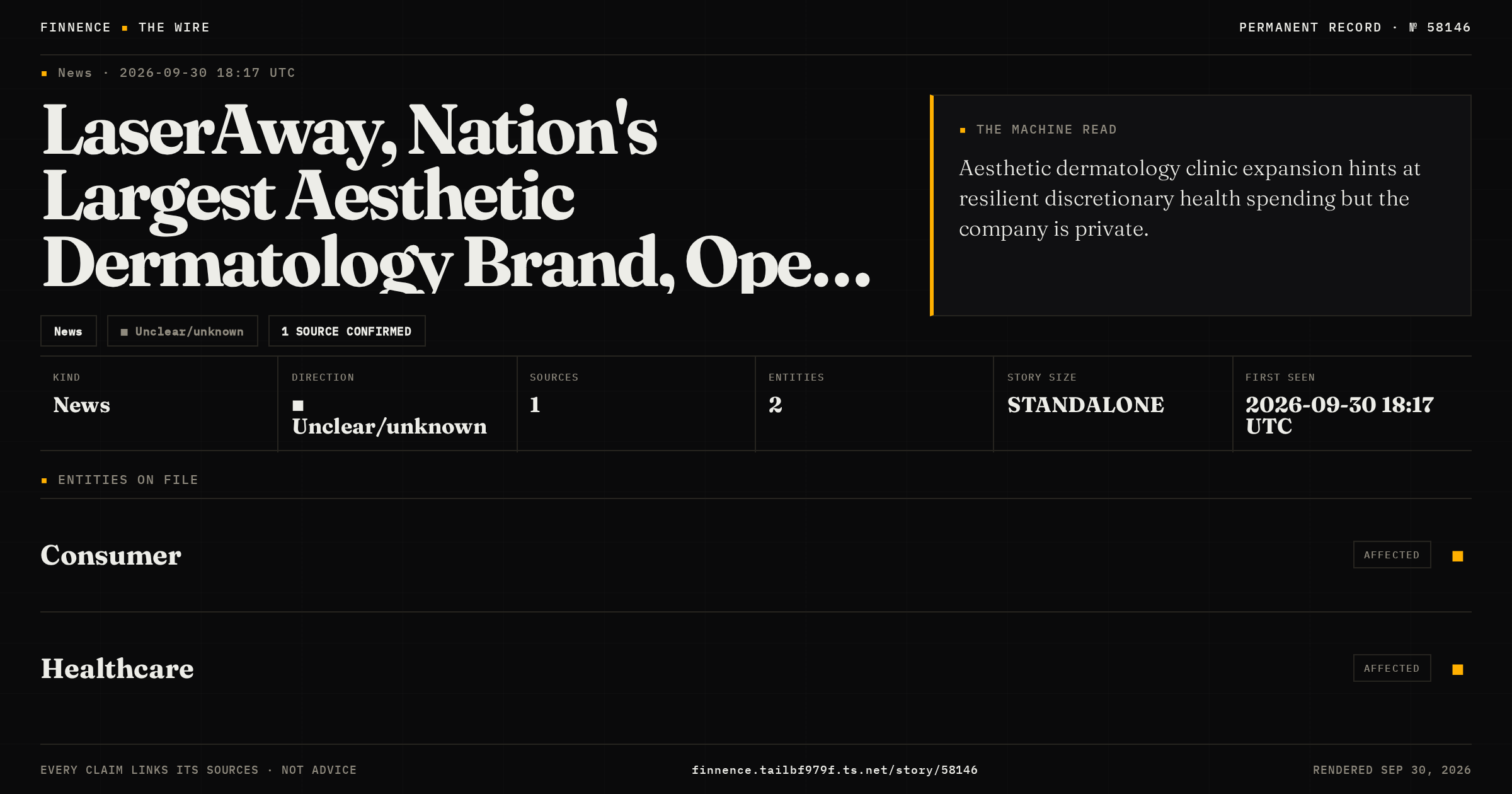Image resolution: width=1512 pixels, height=794 pixels.
Task: Click AFFECTED badge on Consumer row
Action: point(1392,555)
